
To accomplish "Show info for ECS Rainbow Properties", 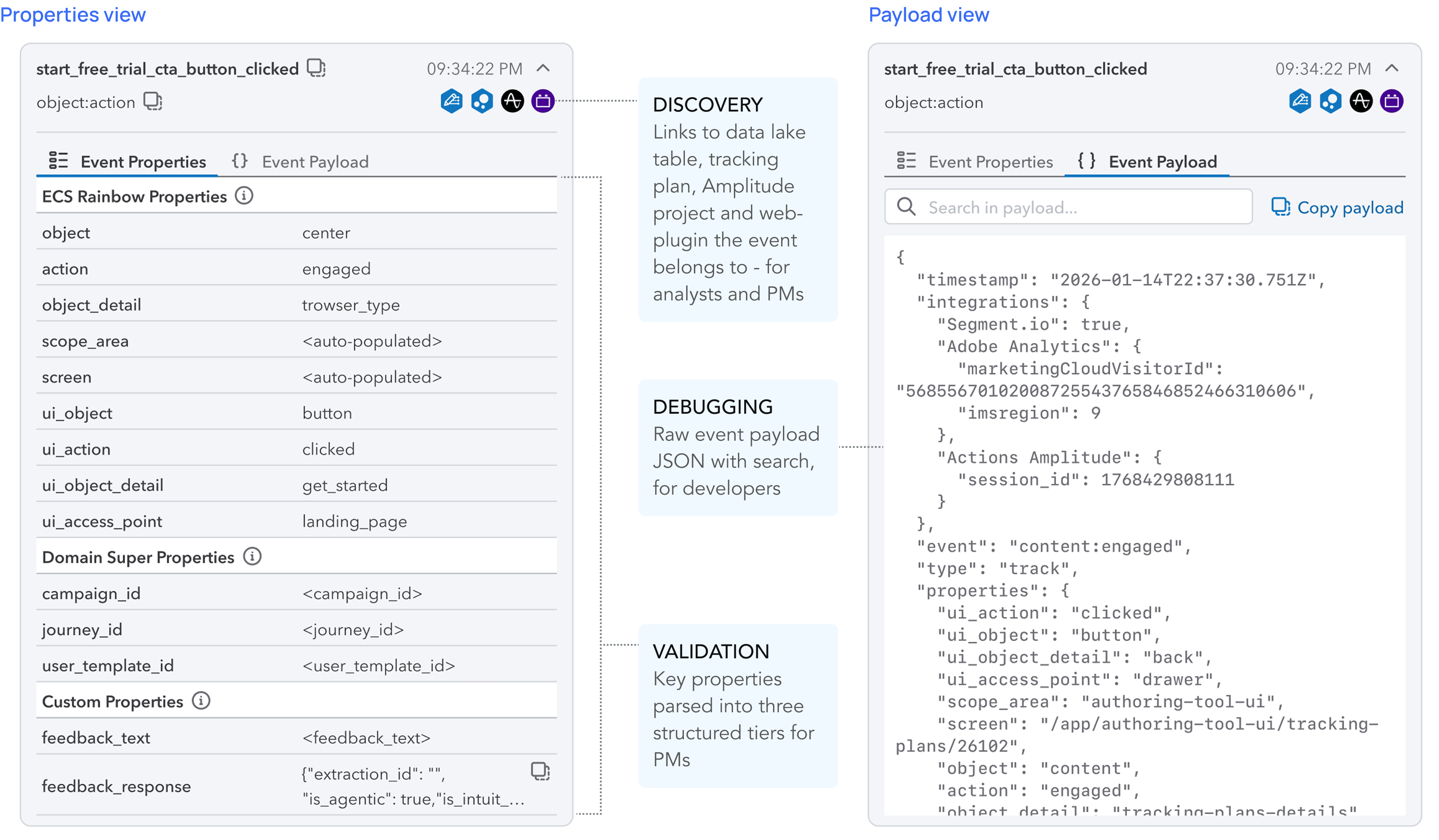I will (244, 196).
